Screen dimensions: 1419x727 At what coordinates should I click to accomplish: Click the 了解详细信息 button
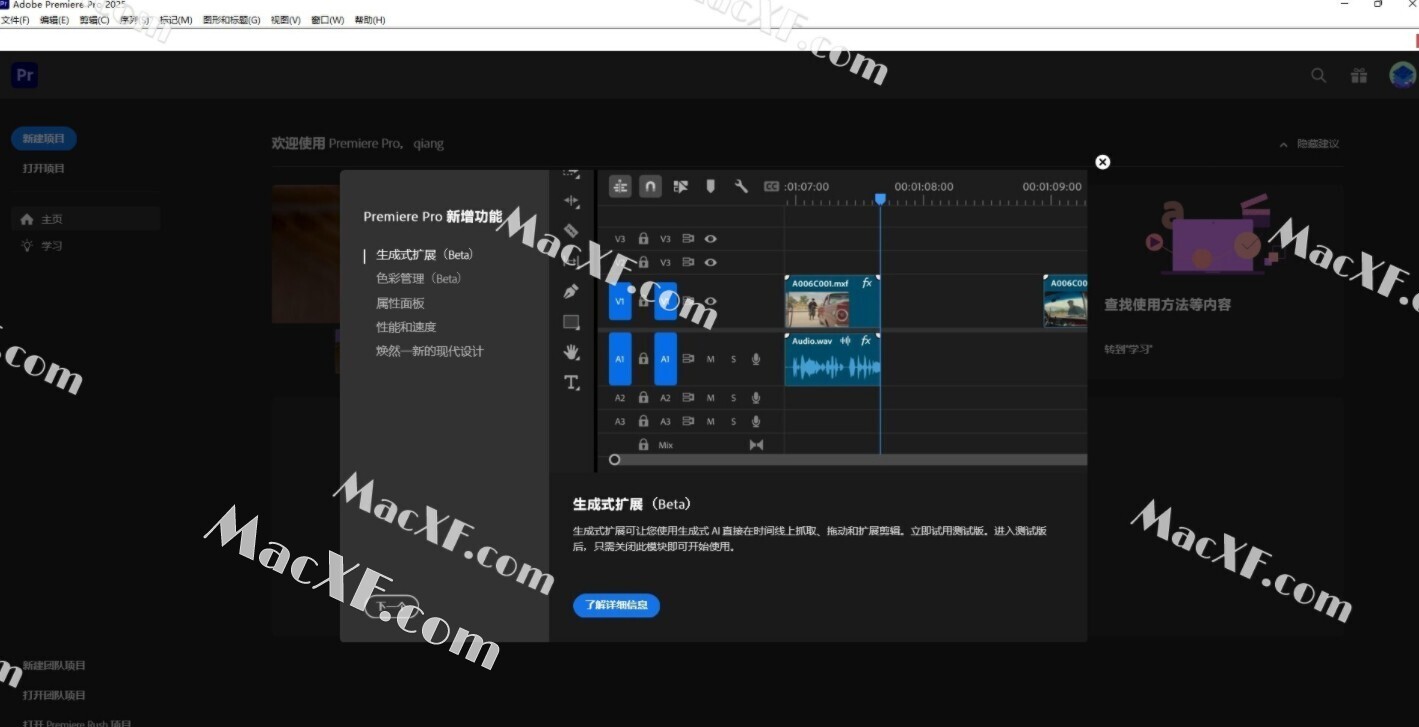point(616,605)
